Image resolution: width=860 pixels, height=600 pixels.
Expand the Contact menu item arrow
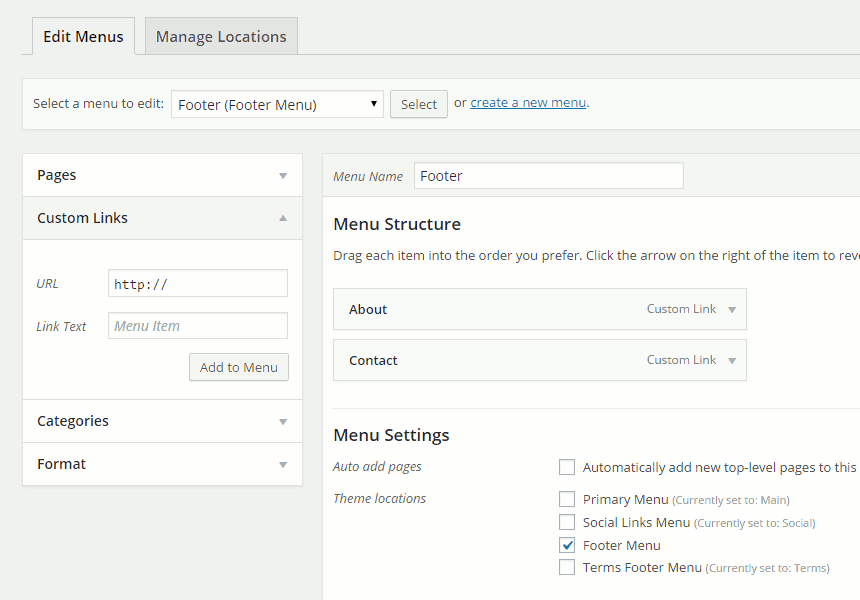point(732,361)
